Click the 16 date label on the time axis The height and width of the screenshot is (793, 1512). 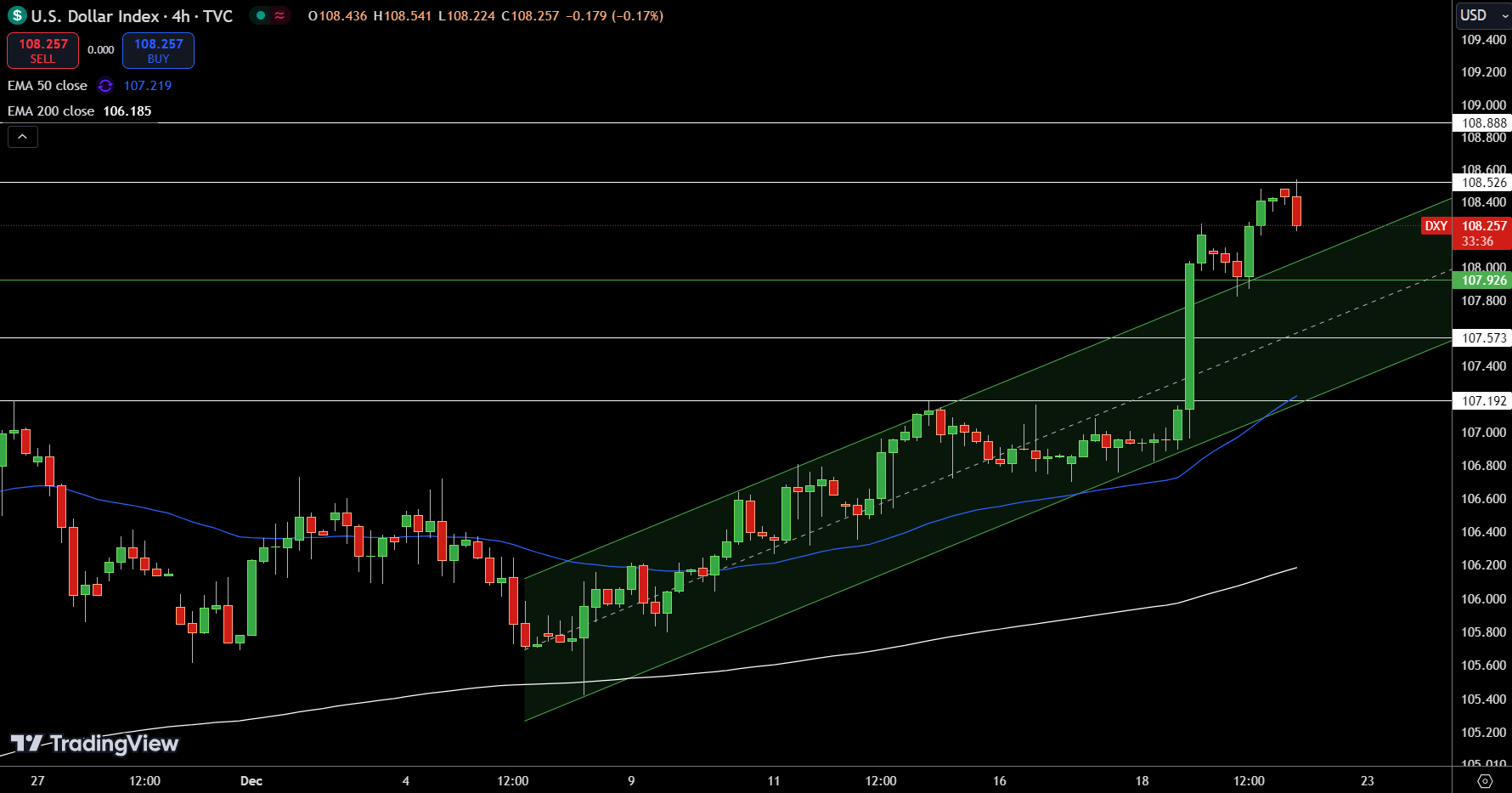(1000, 781)
